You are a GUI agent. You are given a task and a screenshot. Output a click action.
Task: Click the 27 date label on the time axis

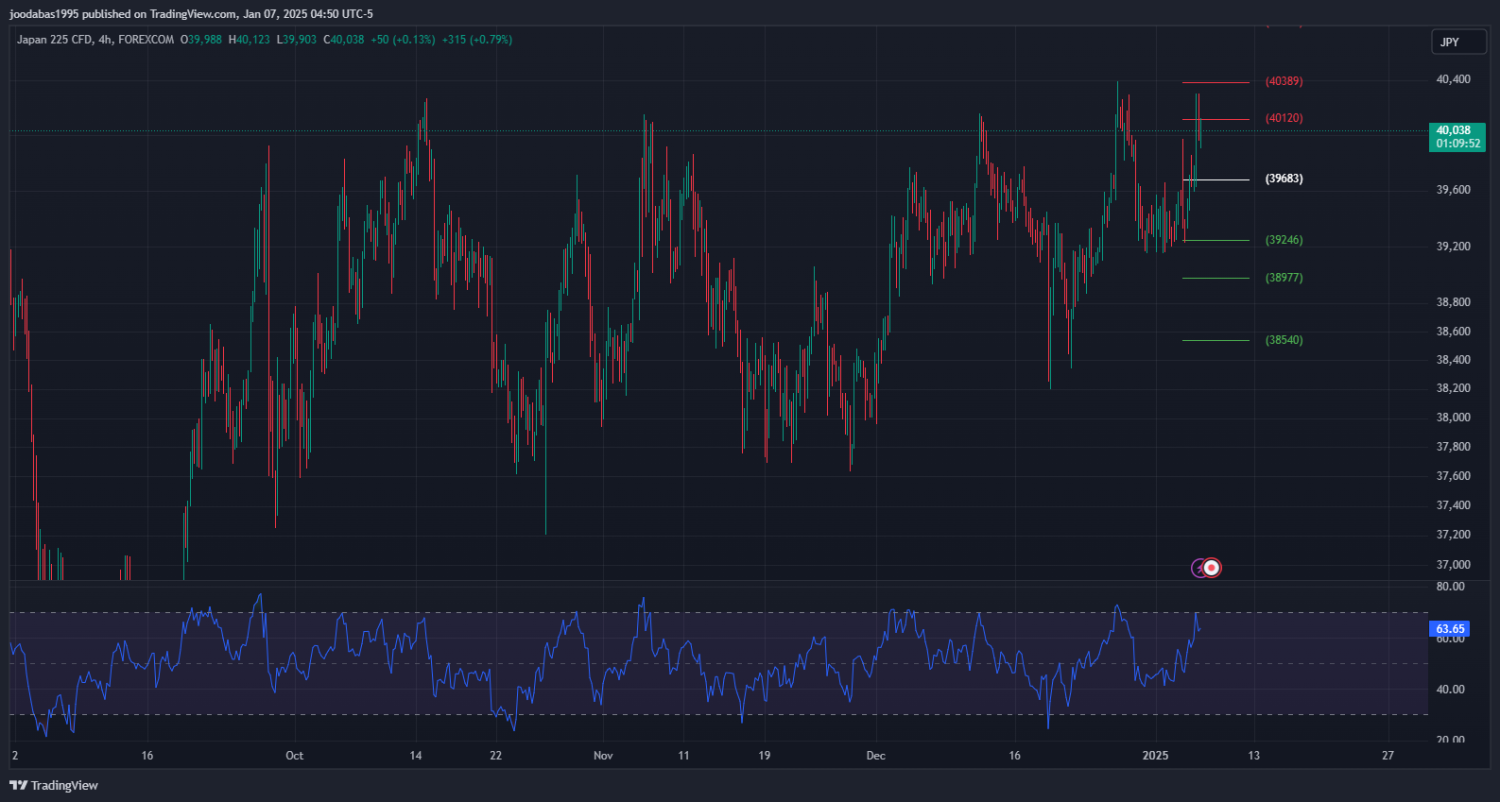point(1387,755)
